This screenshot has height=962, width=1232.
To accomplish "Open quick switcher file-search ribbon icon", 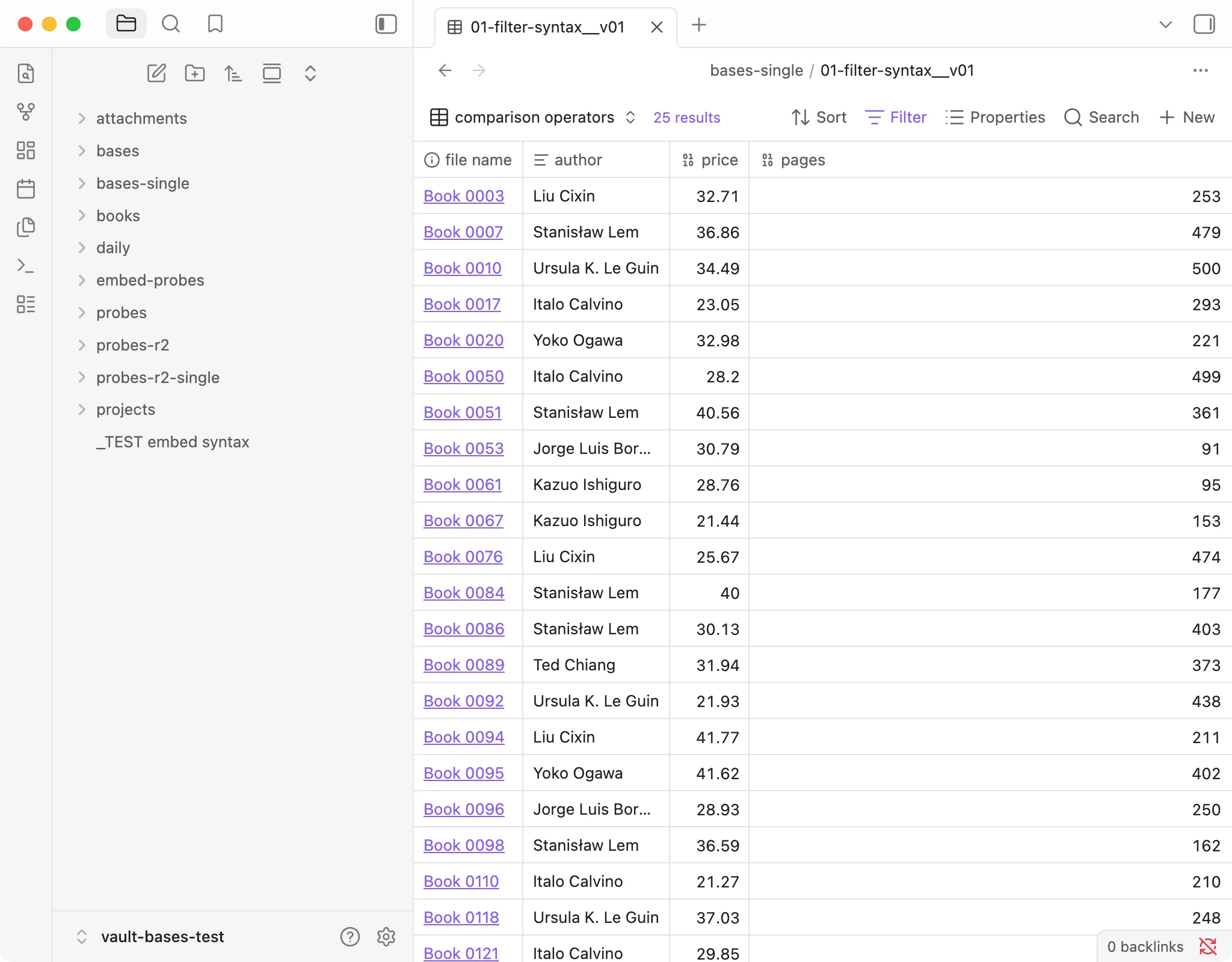I will (26, 73).
